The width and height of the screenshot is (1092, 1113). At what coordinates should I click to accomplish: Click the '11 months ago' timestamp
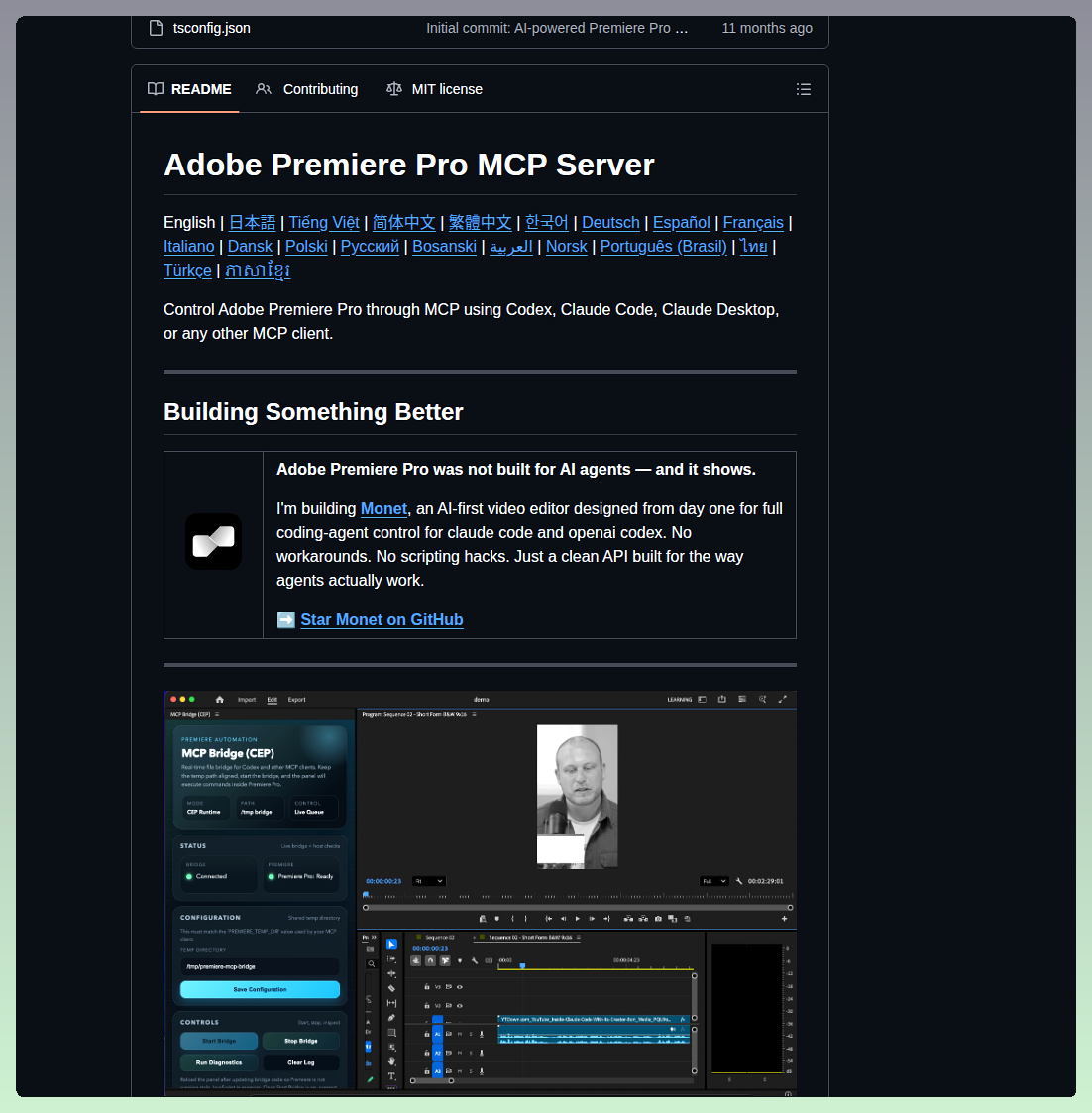[x=767, y=28]
